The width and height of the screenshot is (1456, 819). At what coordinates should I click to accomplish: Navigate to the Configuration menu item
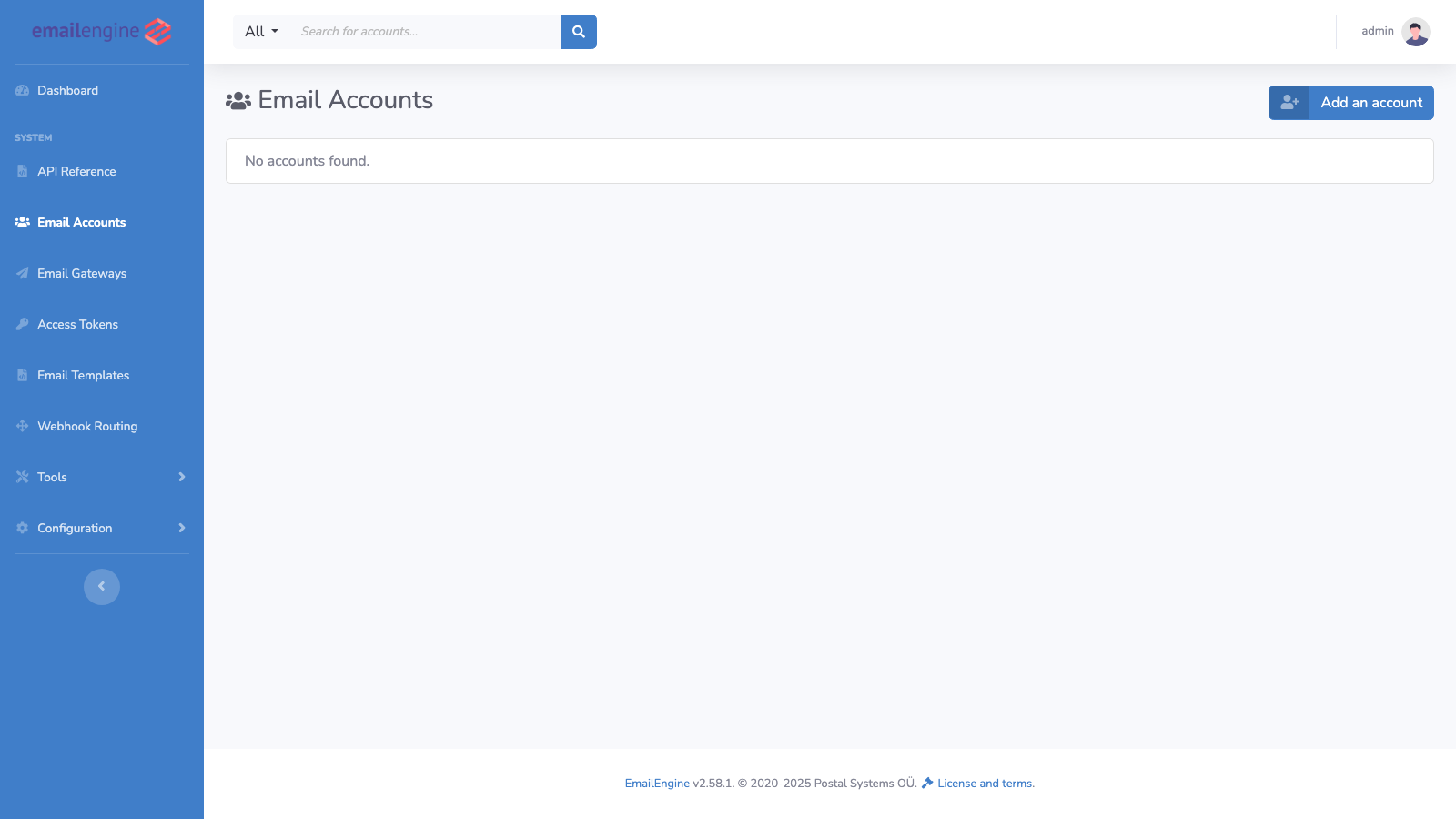(75, 528)
